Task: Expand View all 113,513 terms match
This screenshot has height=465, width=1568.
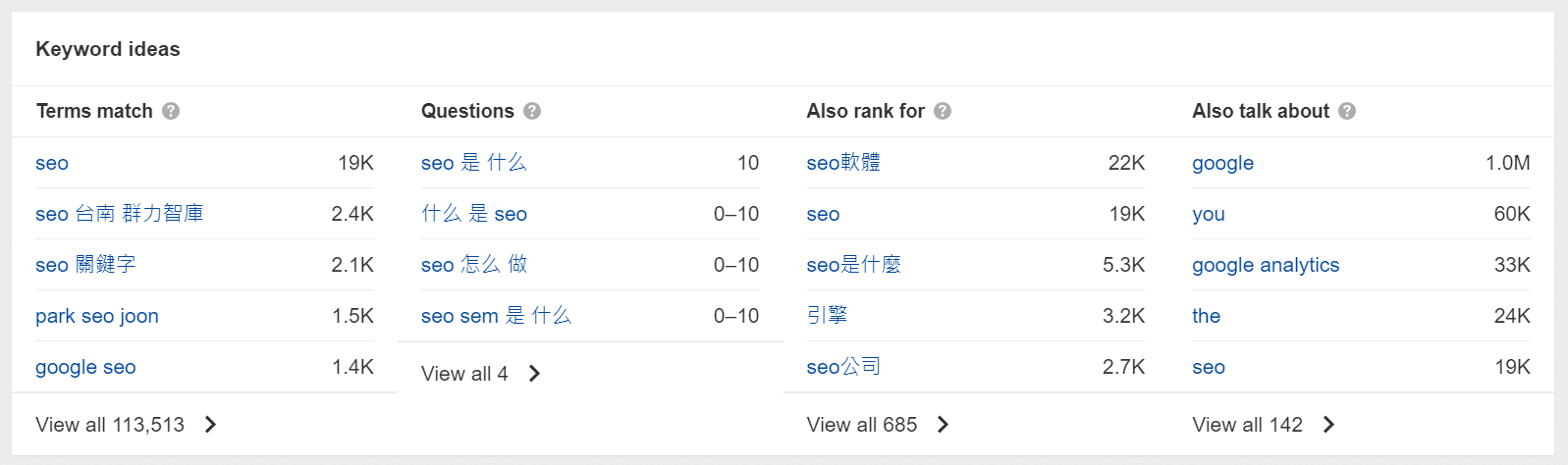Action: click(127, 425)
